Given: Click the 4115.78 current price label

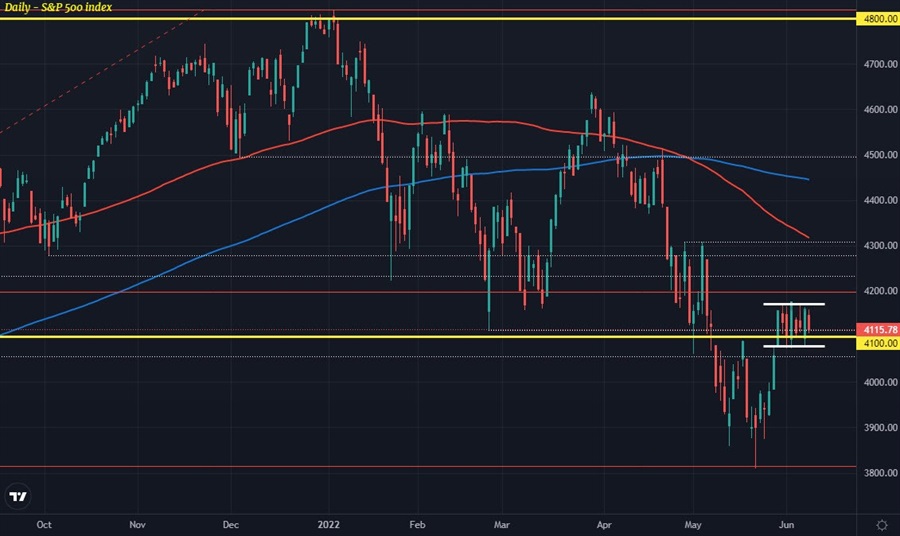Looking at the screenshot, I should [x=878, y=330].
